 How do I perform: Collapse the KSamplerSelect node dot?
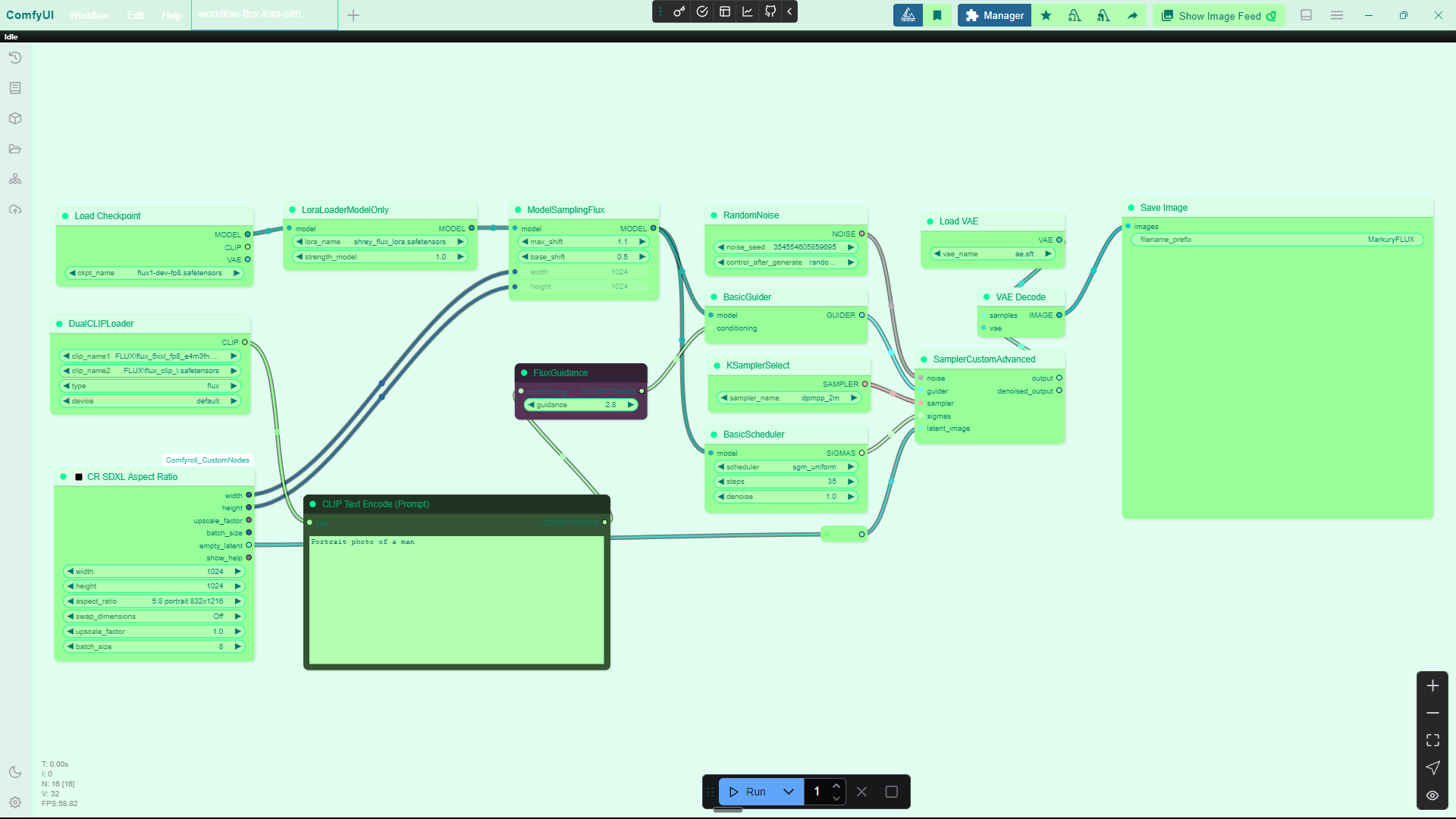[x=717, y=366]
